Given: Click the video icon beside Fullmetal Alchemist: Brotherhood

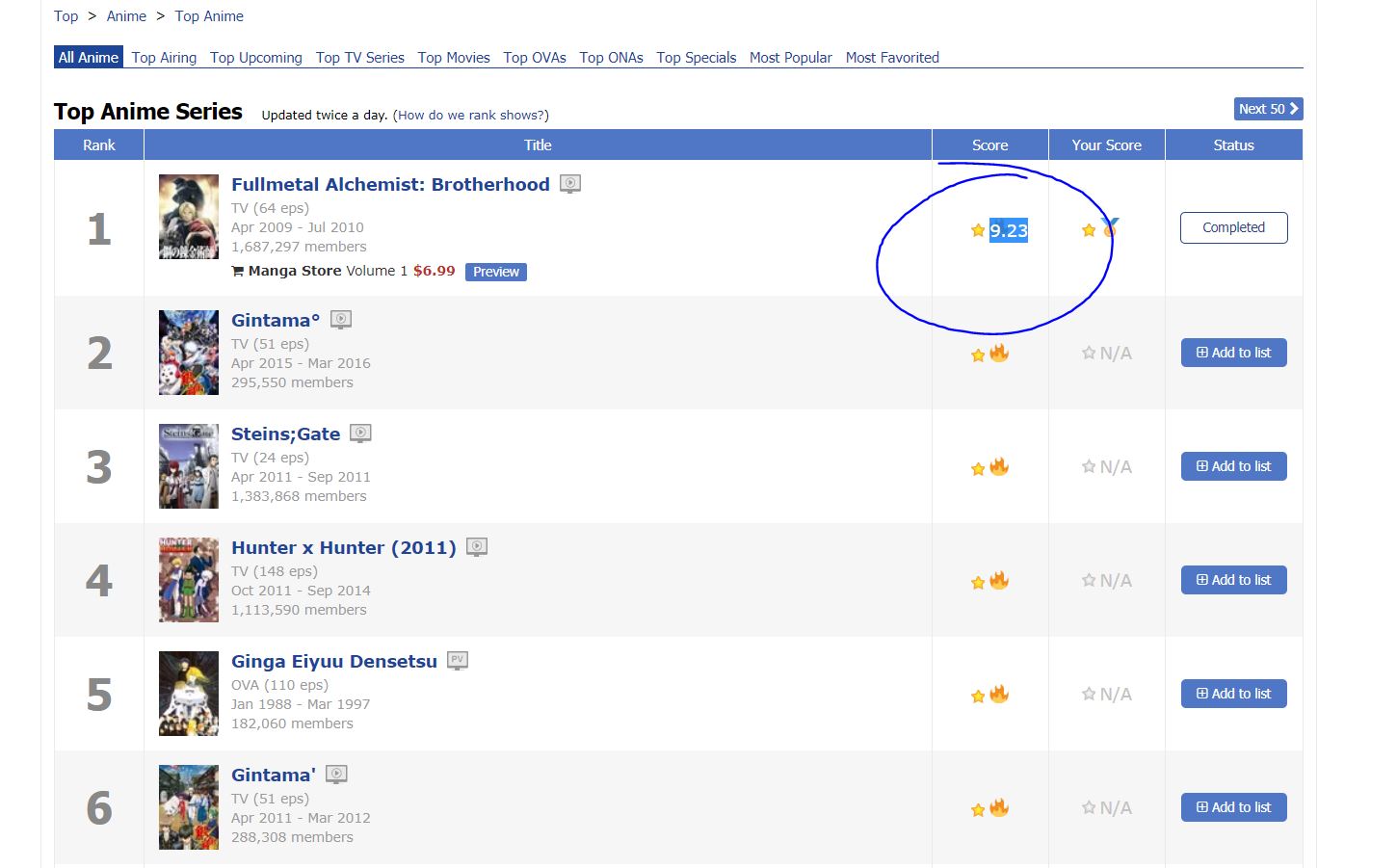Looking at the screenshot, I should (570, 183).
